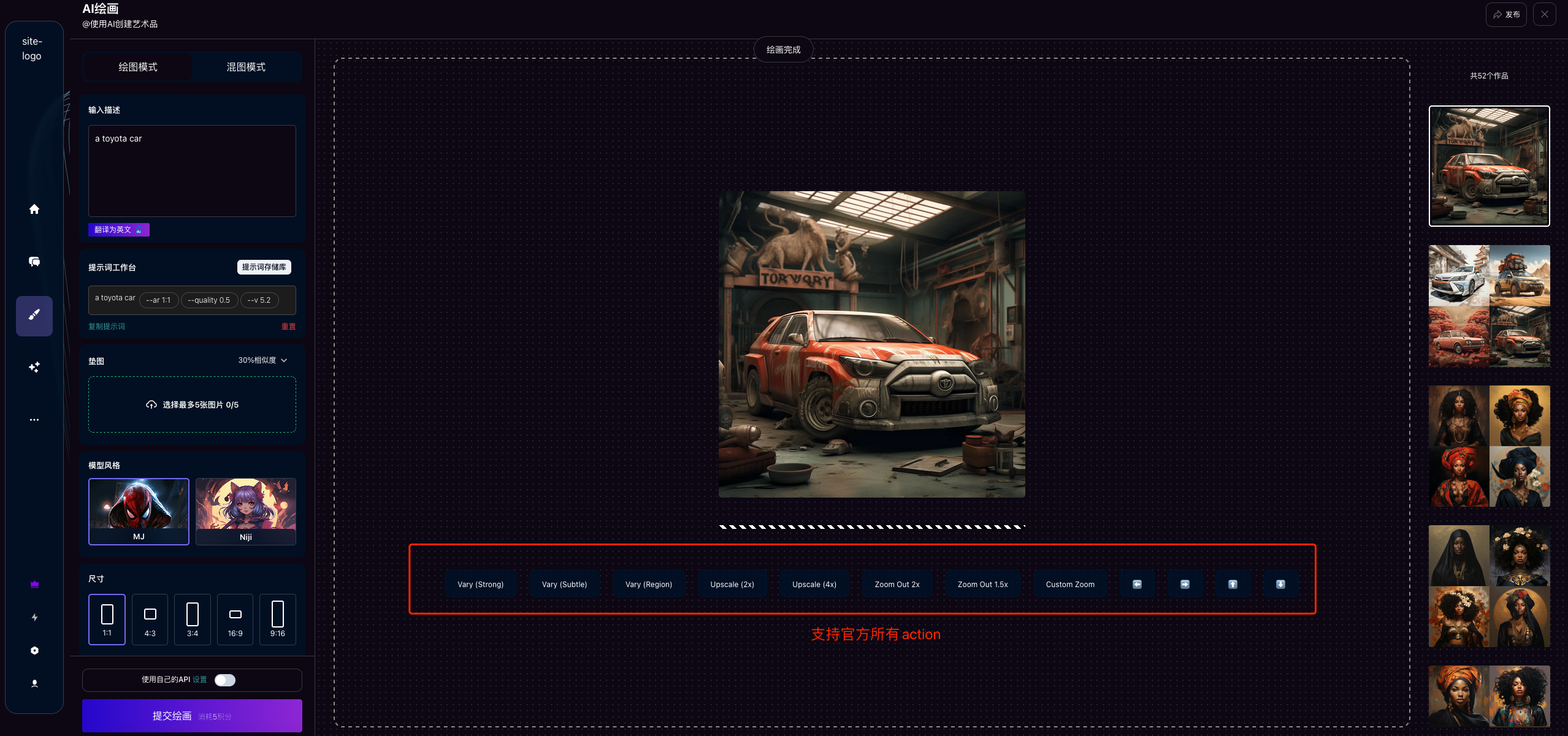
Task: Open the purple crown membership icon
Action: point(34,585)
